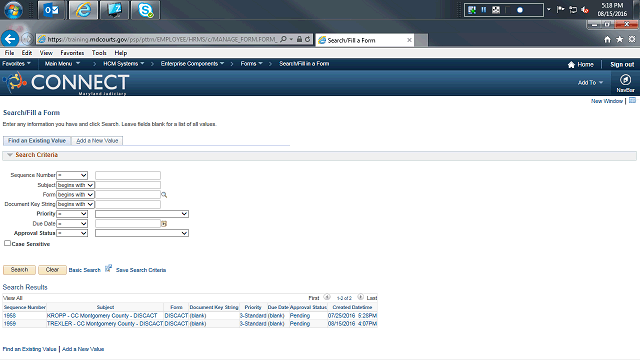Image resolution: width=640 pixels, height=360 pixels.
Task: Open Skype from the taskbar
Action: click(145, 10)
